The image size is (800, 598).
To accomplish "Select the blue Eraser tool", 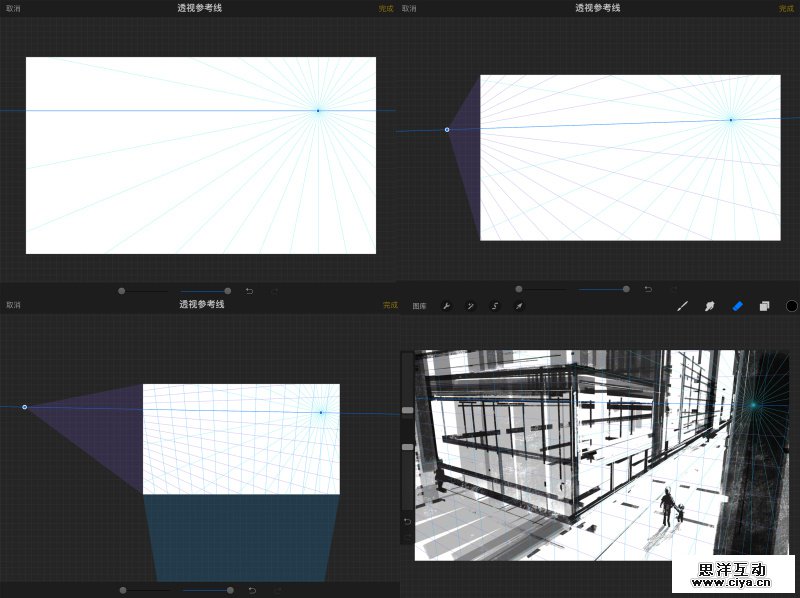I will click(x=737, y=306).
